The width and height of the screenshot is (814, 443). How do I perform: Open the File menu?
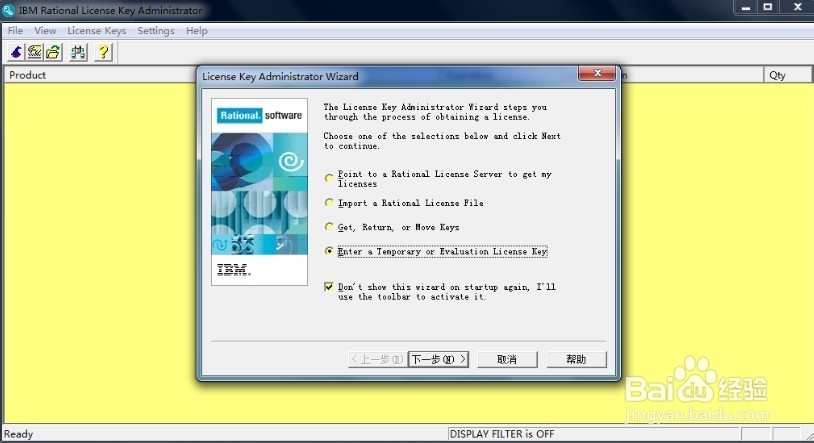tap(15, 31)
